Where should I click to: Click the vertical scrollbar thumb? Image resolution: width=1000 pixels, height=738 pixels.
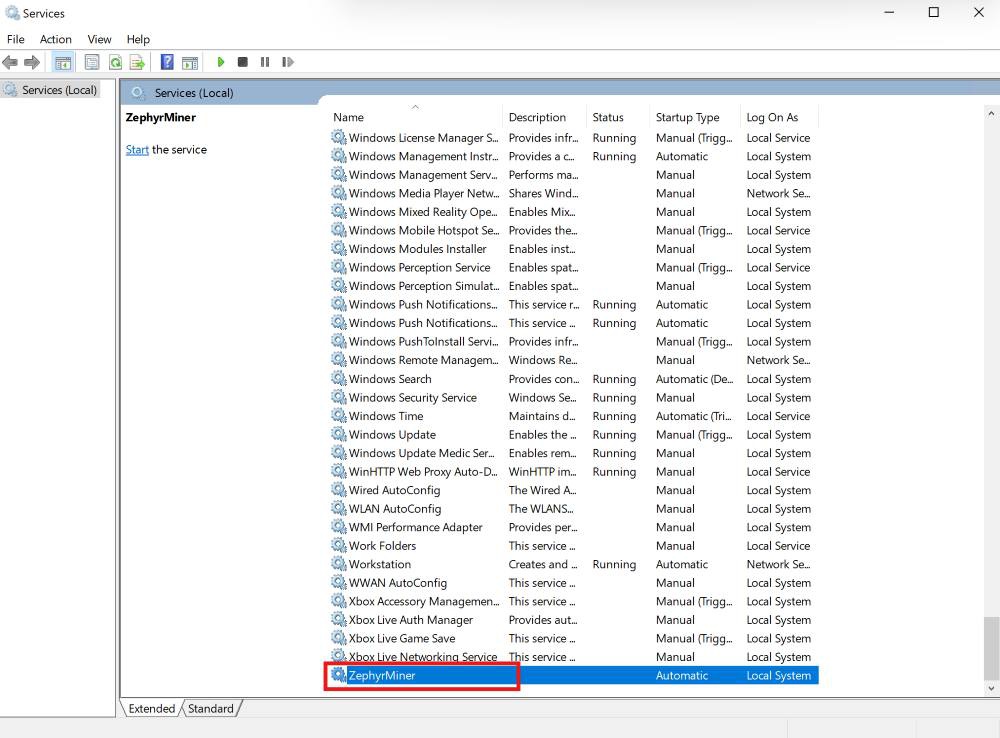click(x=991, y=648)
